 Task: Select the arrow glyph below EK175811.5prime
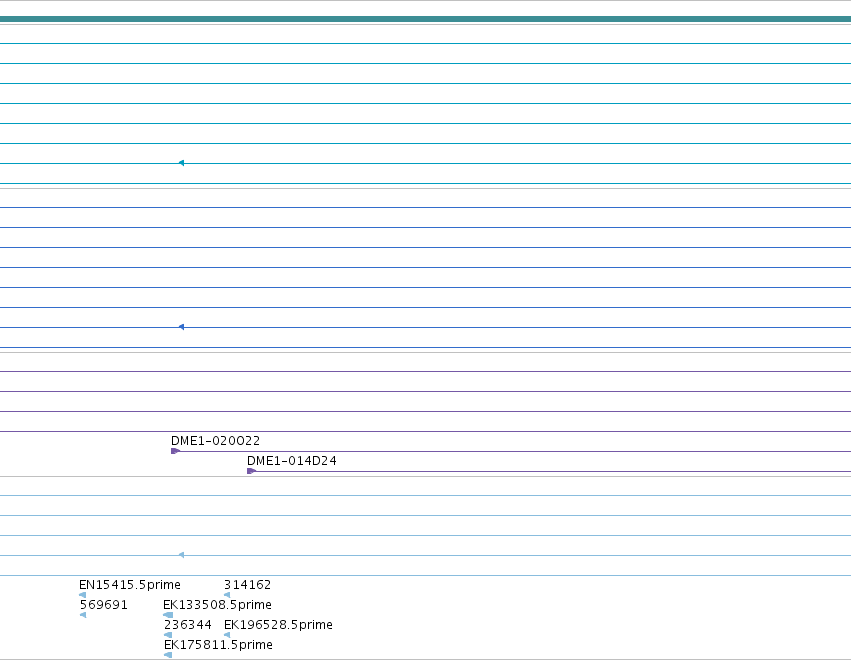(168, 655)
